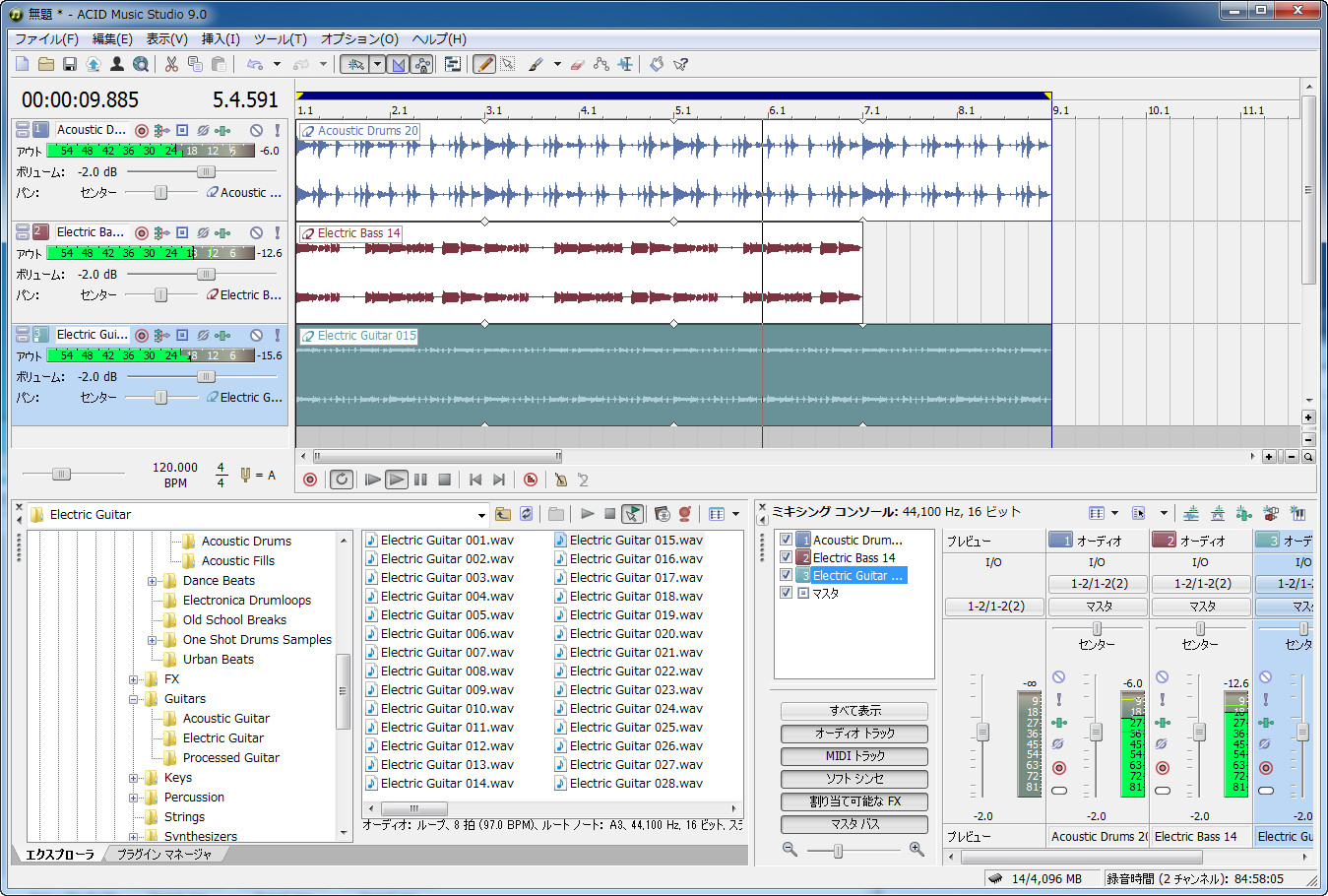Click the Electric Guitar 015 clip on timeline
The height and width of the screenshot is (896, 1328).
(673, 374)
